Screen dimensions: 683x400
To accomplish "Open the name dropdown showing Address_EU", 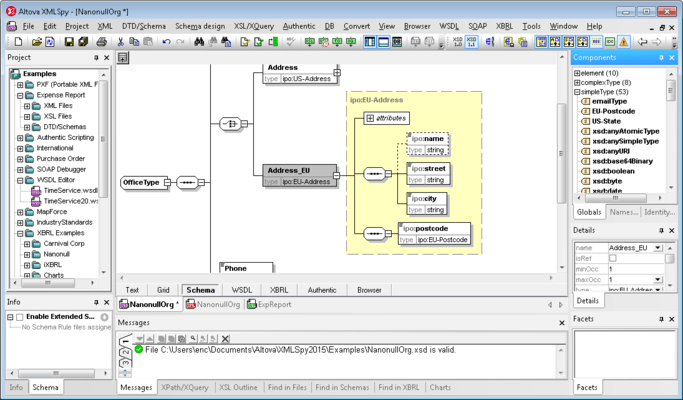I will tap(657, 247).
